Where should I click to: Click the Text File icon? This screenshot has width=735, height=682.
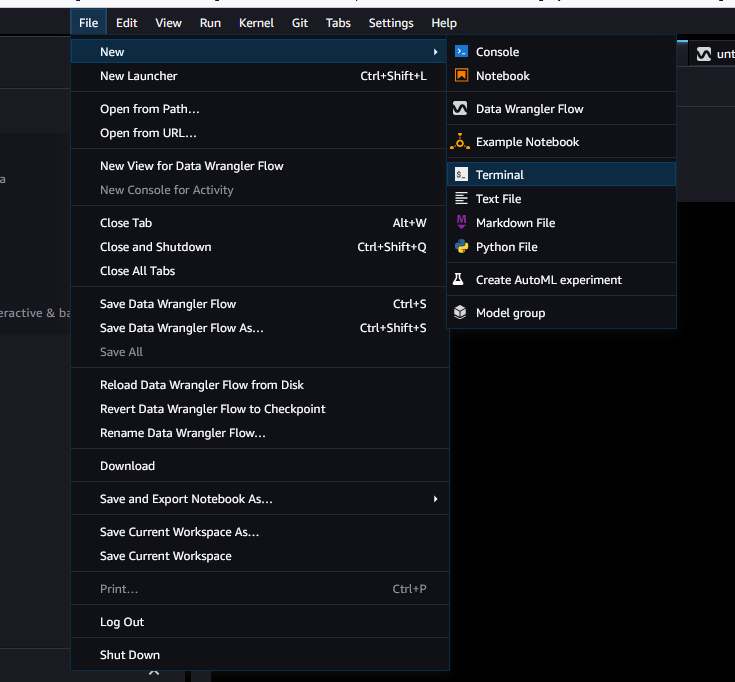pos(461,199)
